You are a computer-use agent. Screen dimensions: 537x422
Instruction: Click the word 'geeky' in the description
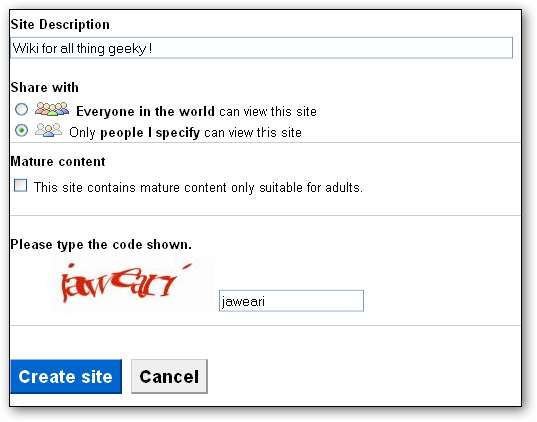point(127,49)
